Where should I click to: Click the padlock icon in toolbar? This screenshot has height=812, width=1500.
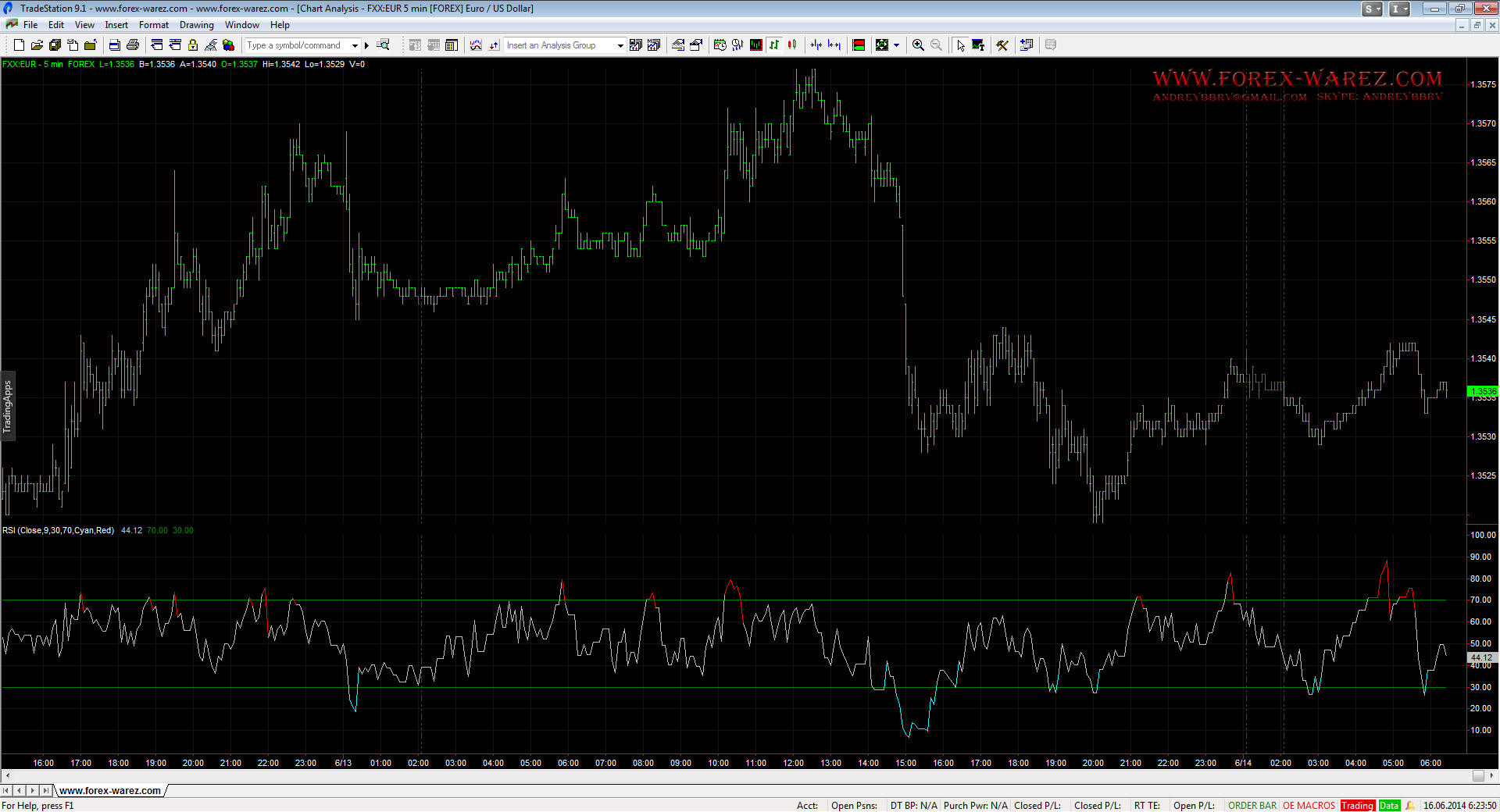(x=193, y=45)
